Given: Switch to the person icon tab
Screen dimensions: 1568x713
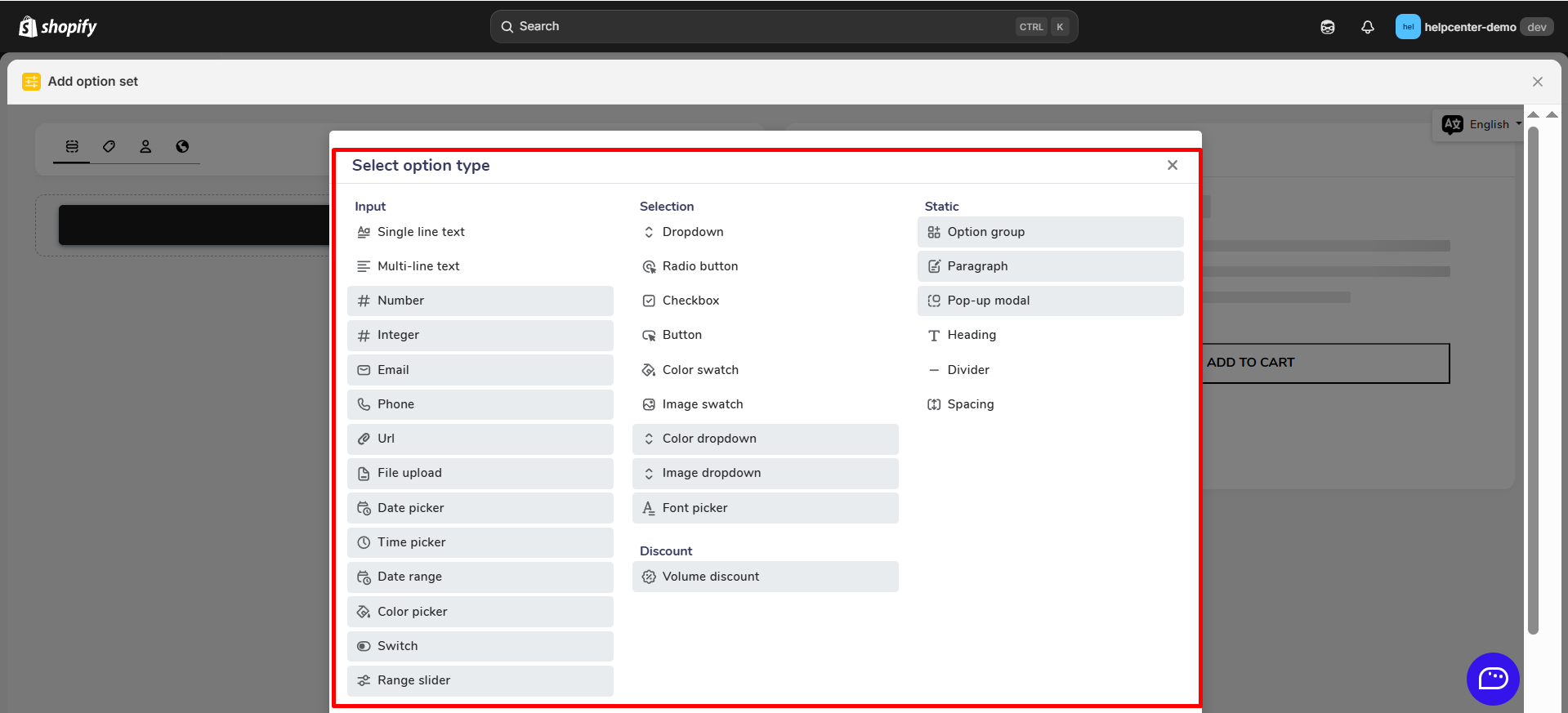Looking at the screenshot, I should pyautogui.click(x=145, y=146).
